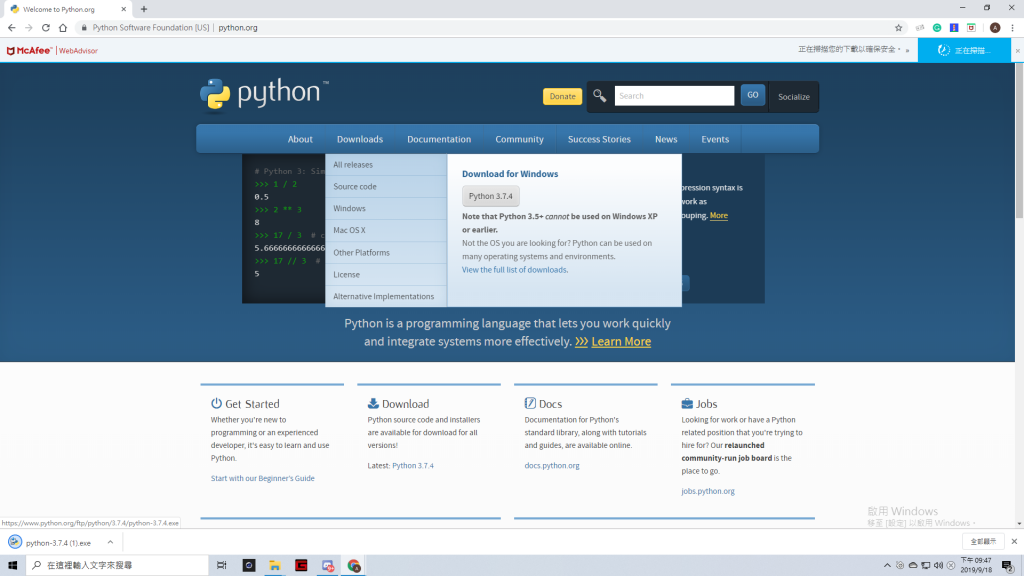The height and width of the screenshot is (576, 1024).
Task: Open the News menu
Action: click(666, 139)
